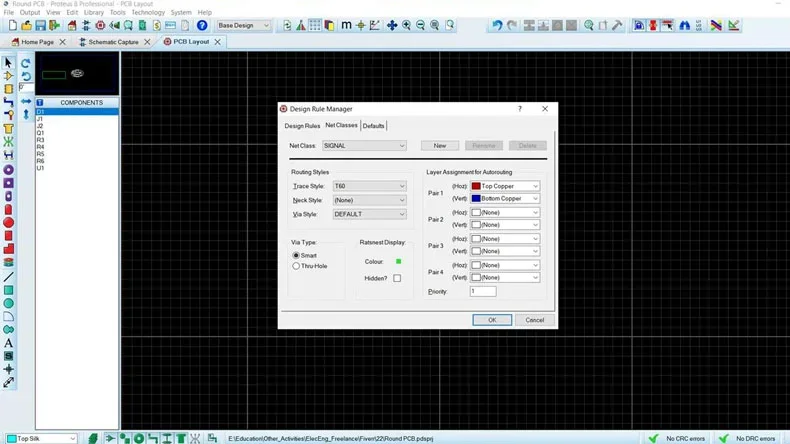Select the arrow Selection mode tool
Screen dimensions: 790x444
pos(8,62)
